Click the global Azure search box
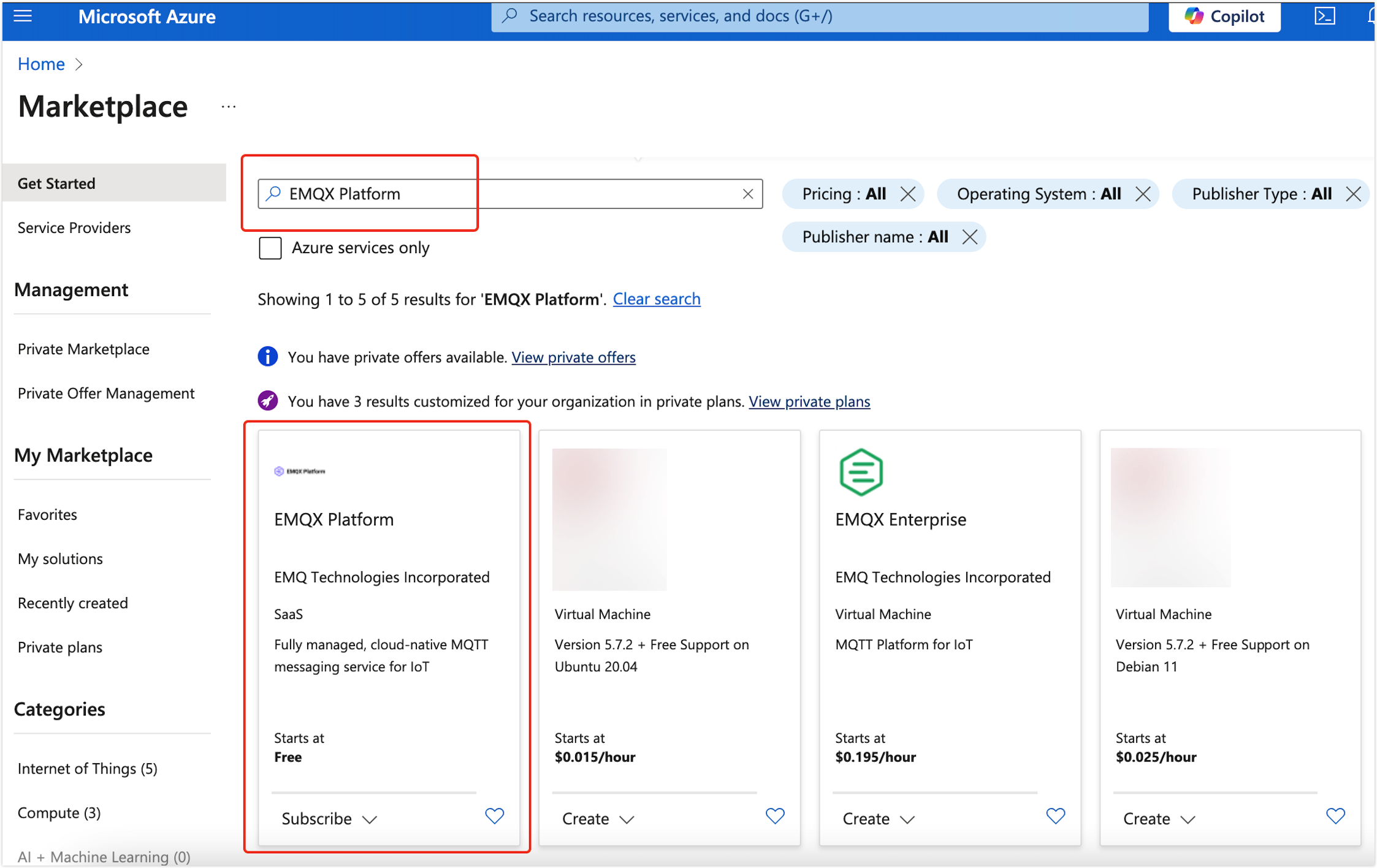Image resolution: width=1377 pixels, height=868 pixels. pyautogui.click(x=820, y=16)
